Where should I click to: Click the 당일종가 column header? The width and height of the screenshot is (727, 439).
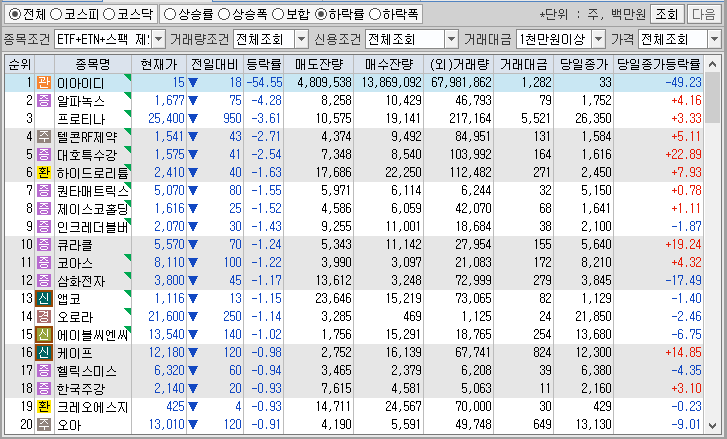(583, 64)
